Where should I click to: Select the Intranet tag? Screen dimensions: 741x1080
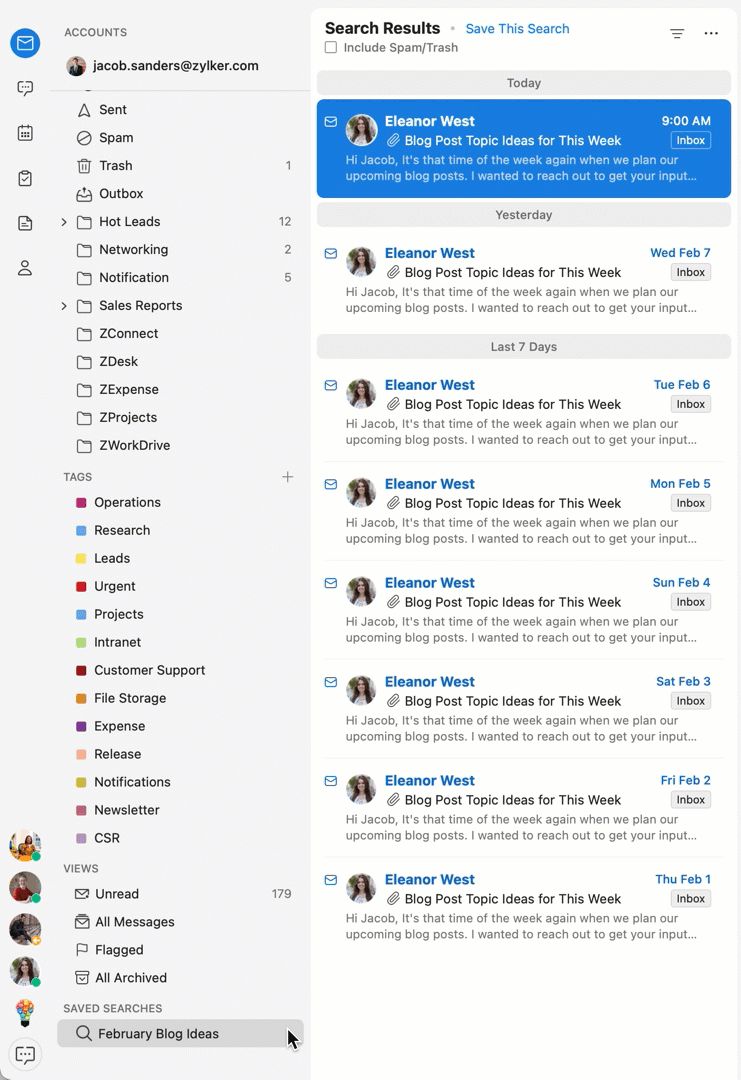tap(180, 643)
